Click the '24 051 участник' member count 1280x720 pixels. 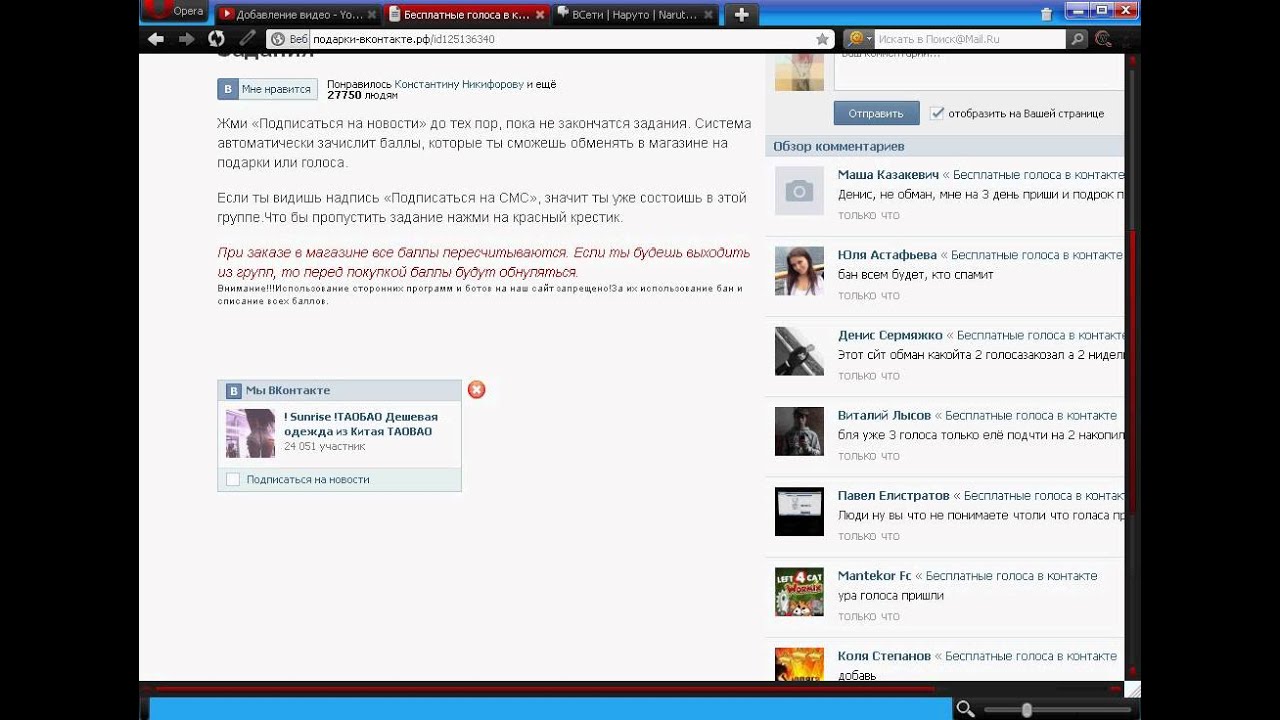coord(325,446)
